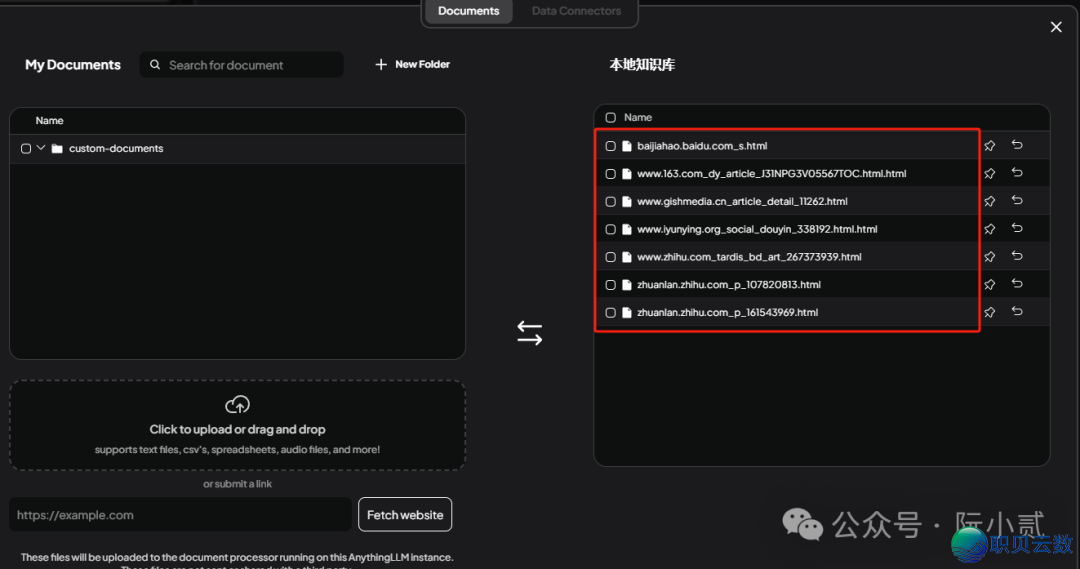The image size is (1080, 569).
Task: Remove www.iyunying.org douyin file from workspace
Action: [x=1017, y=229]
